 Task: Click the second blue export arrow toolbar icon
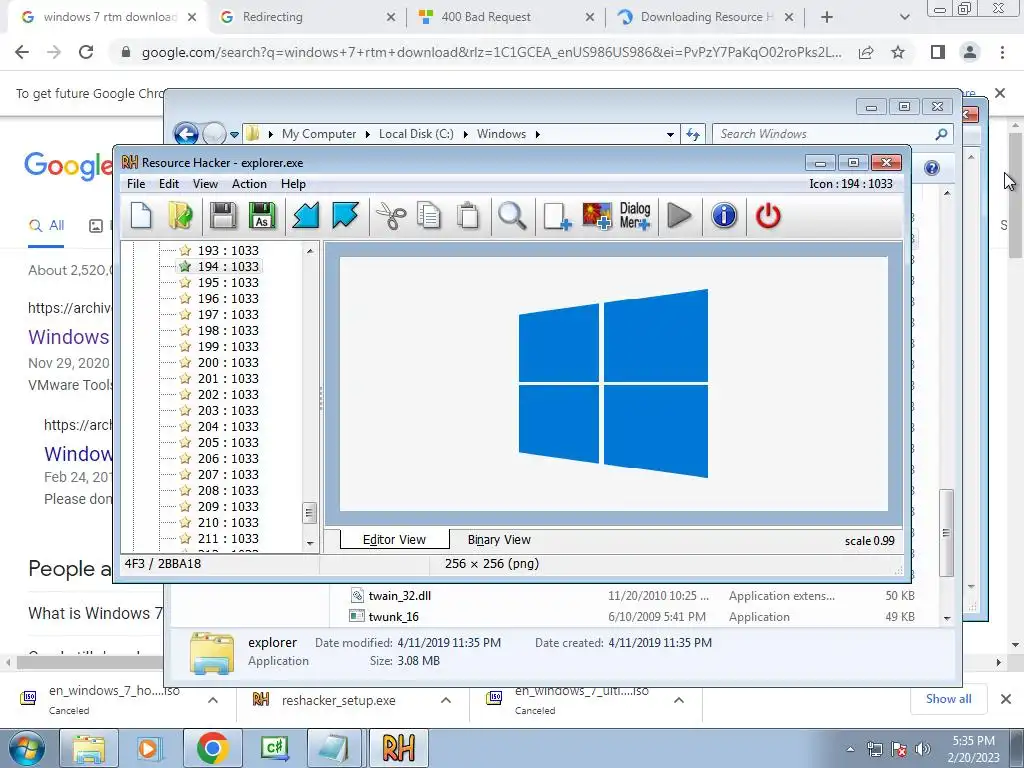point(345,216)
